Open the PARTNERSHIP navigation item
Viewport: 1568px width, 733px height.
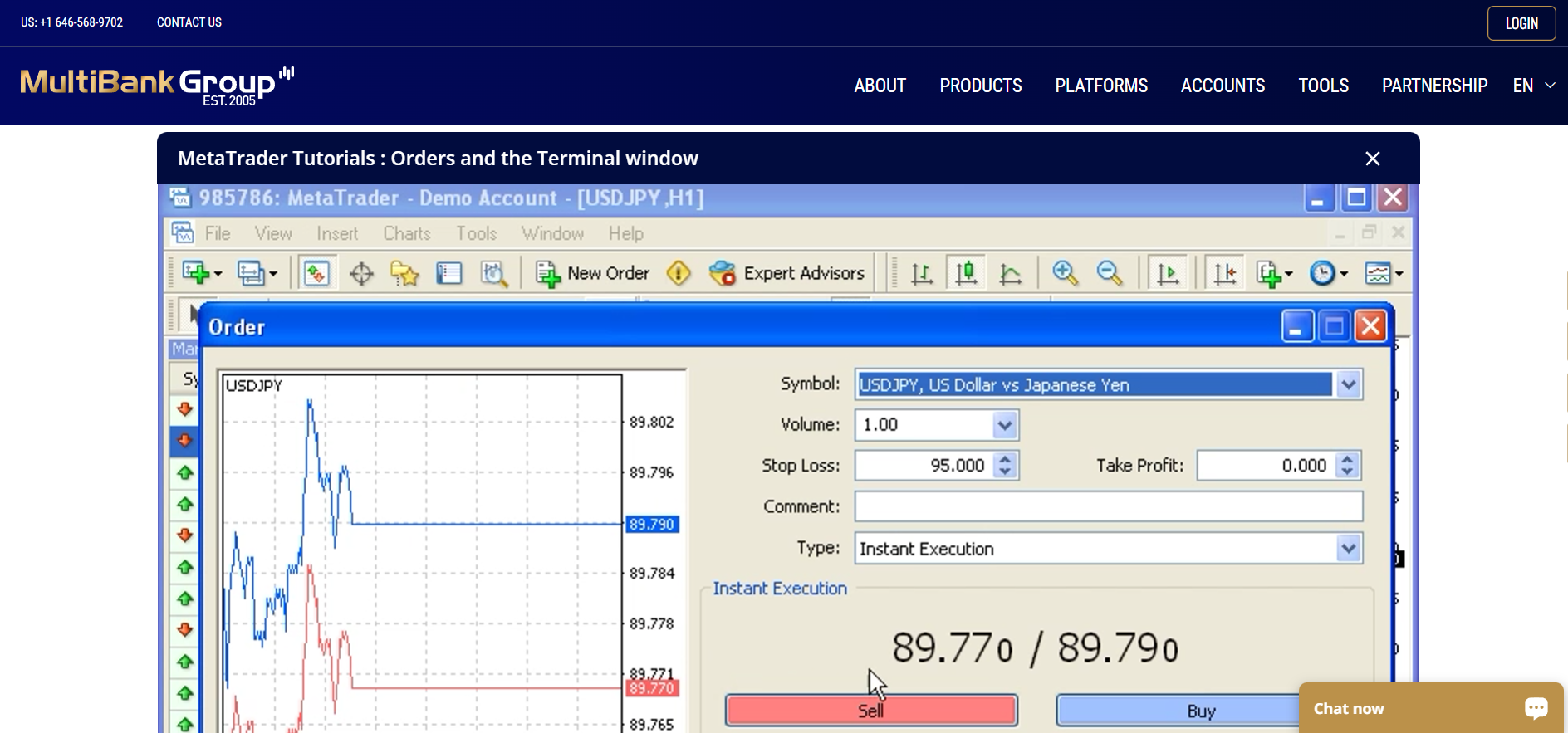[1434, 86]
